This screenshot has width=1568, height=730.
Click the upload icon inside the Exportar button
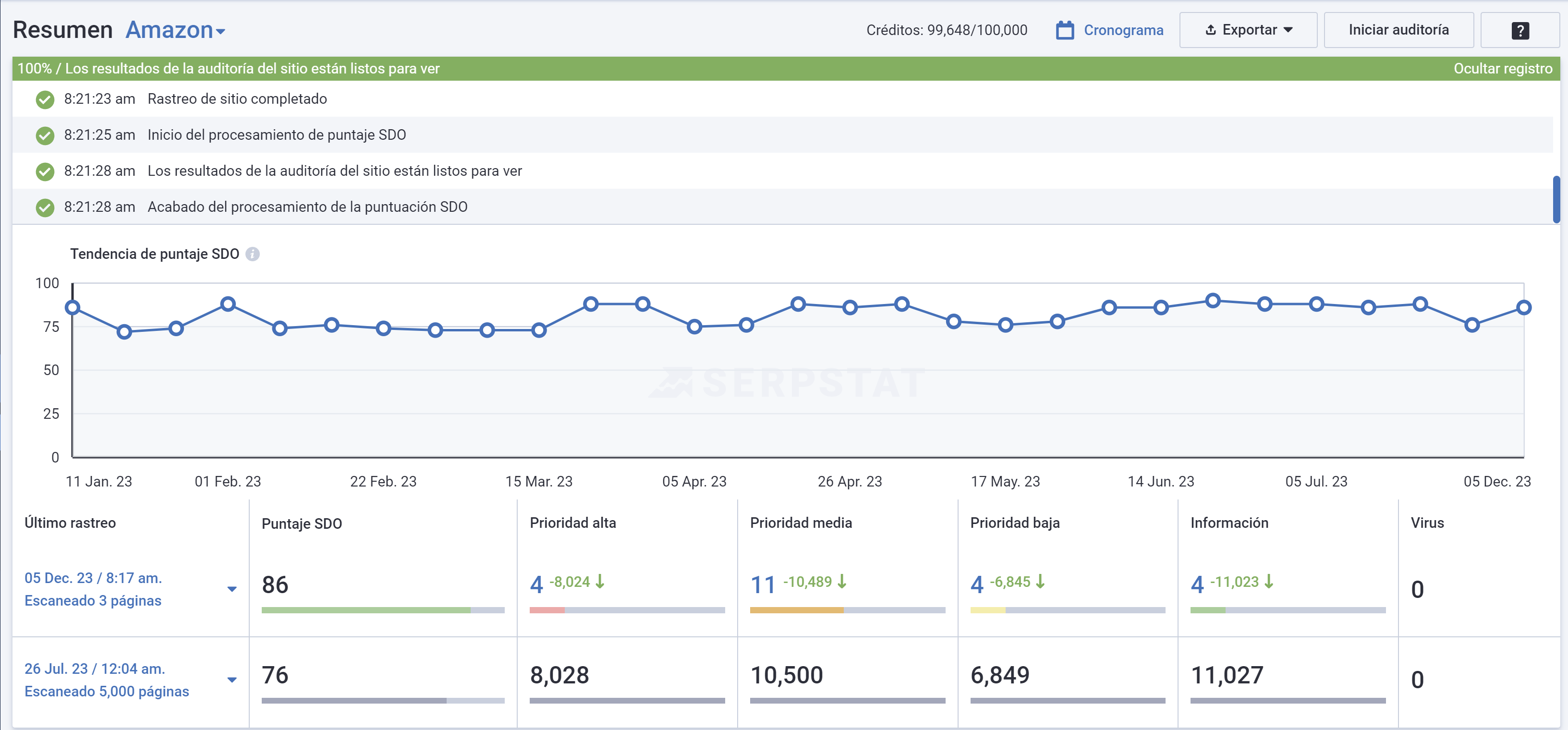(1211, 29)
